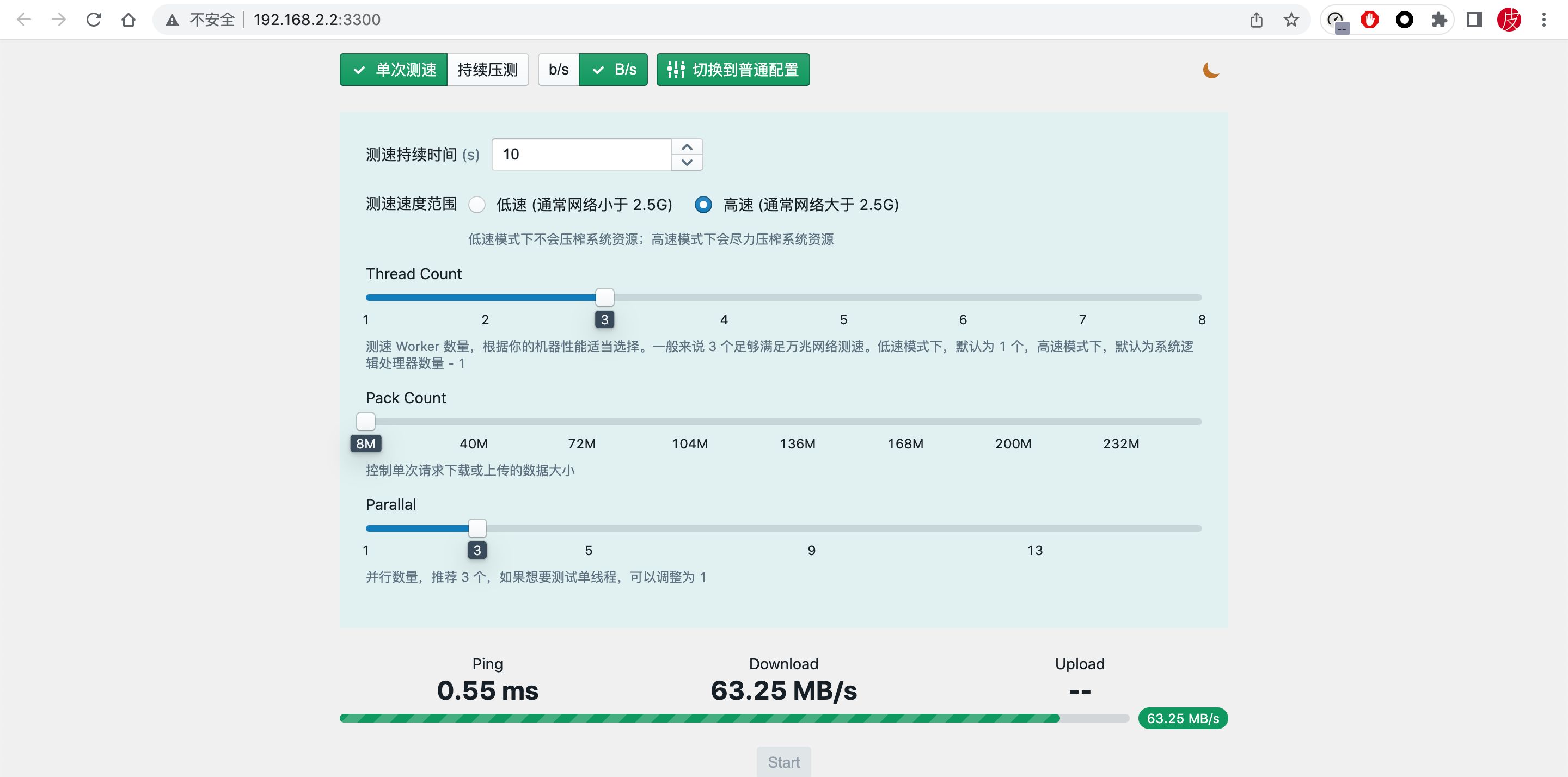1568x777 pixels.
Task: Click the 测速持续时间 input field
Action: pos(581,155)
